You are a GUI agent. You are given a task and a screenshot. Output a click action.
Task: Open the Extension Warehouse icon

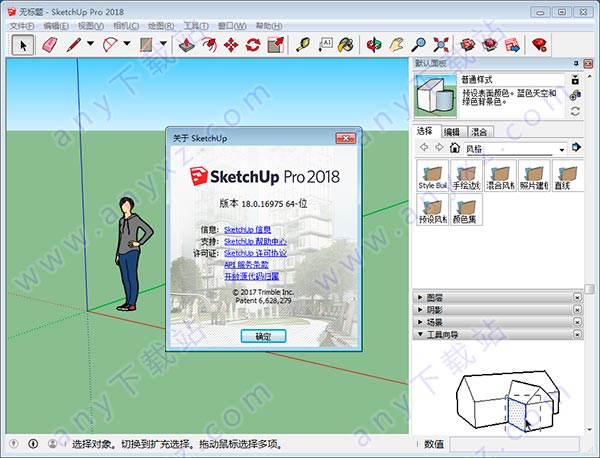[x=489, y=45]
